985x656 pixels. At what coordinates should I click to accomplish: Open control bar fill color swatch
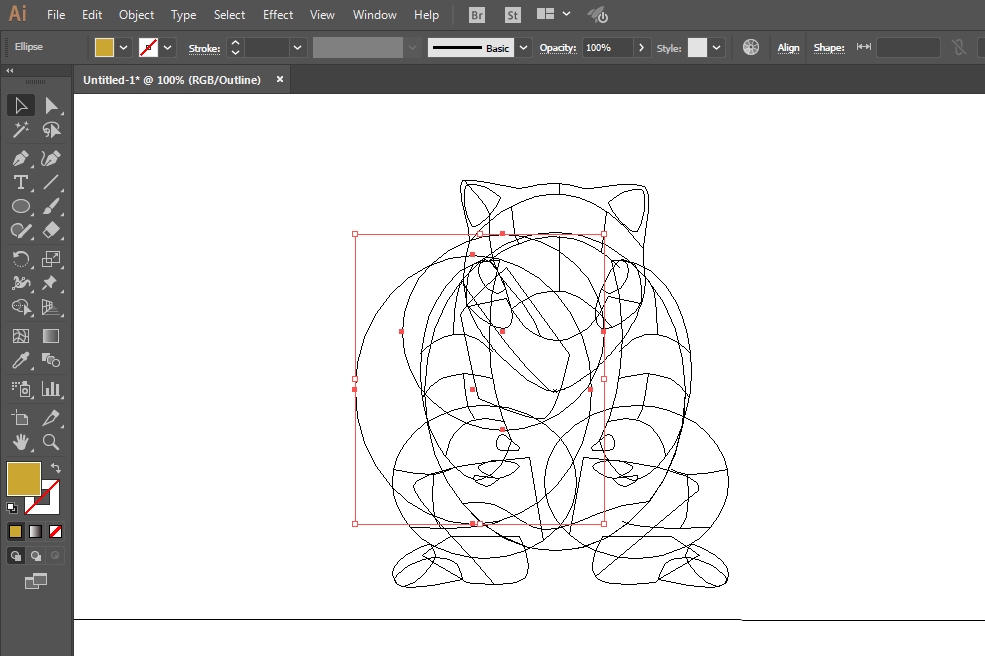pos(104,48)
